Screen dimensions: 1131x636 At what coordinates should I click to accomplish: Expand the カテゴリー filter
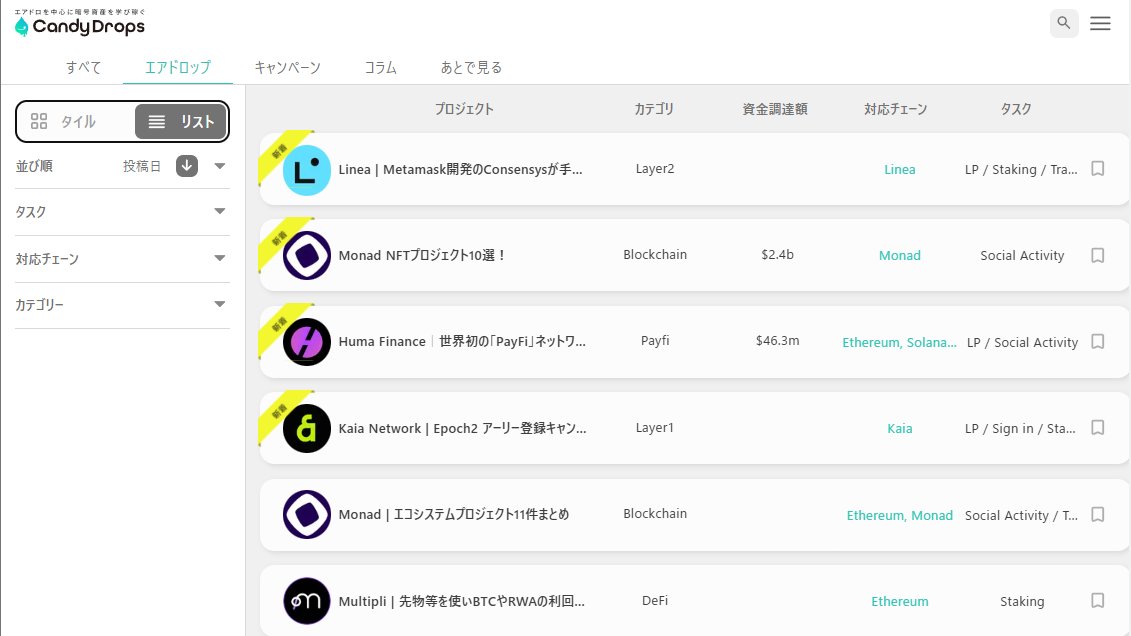[x=122, y=305]
